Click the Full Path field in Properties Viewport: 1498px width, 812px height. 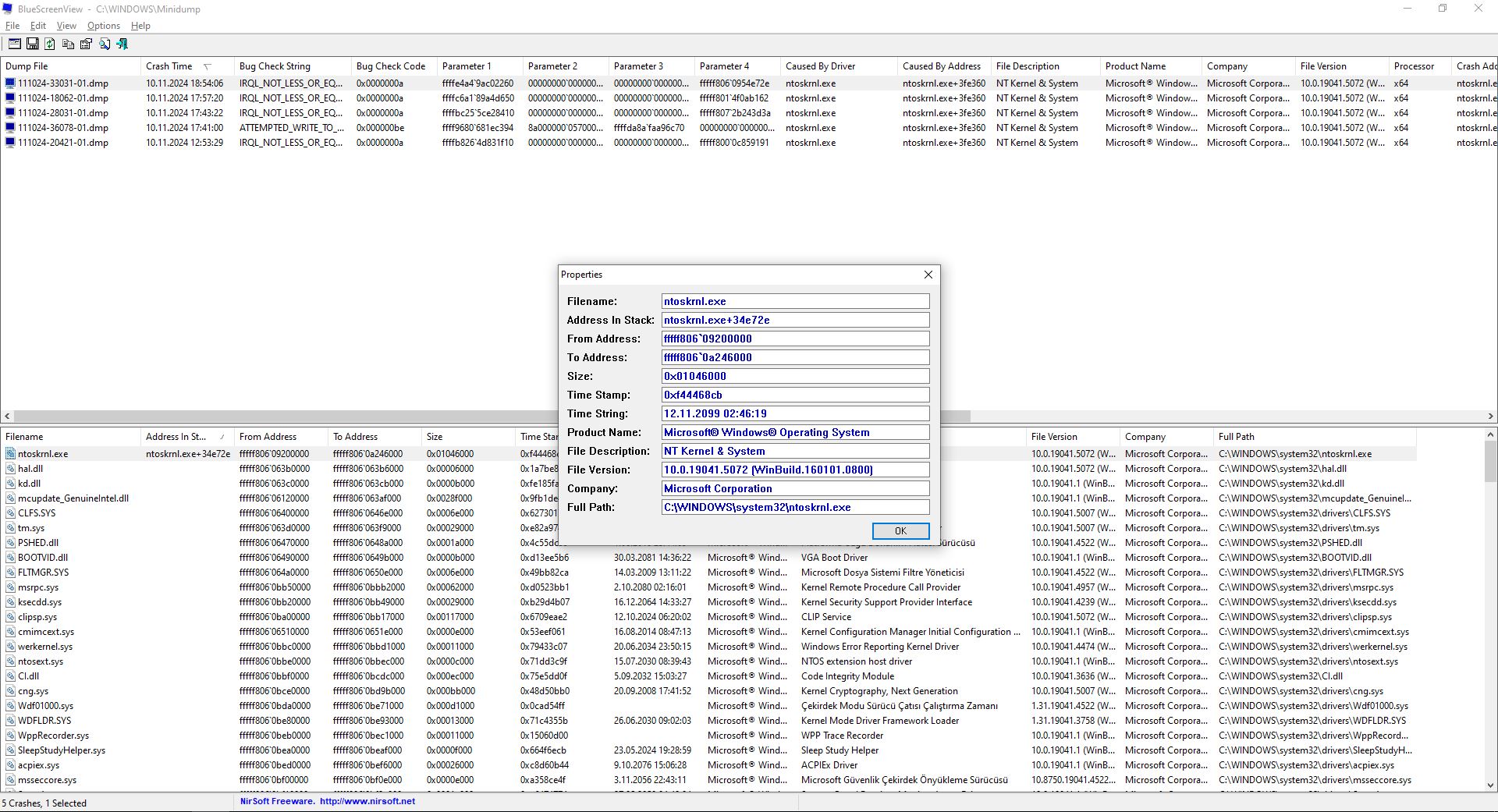pos(795,507)
